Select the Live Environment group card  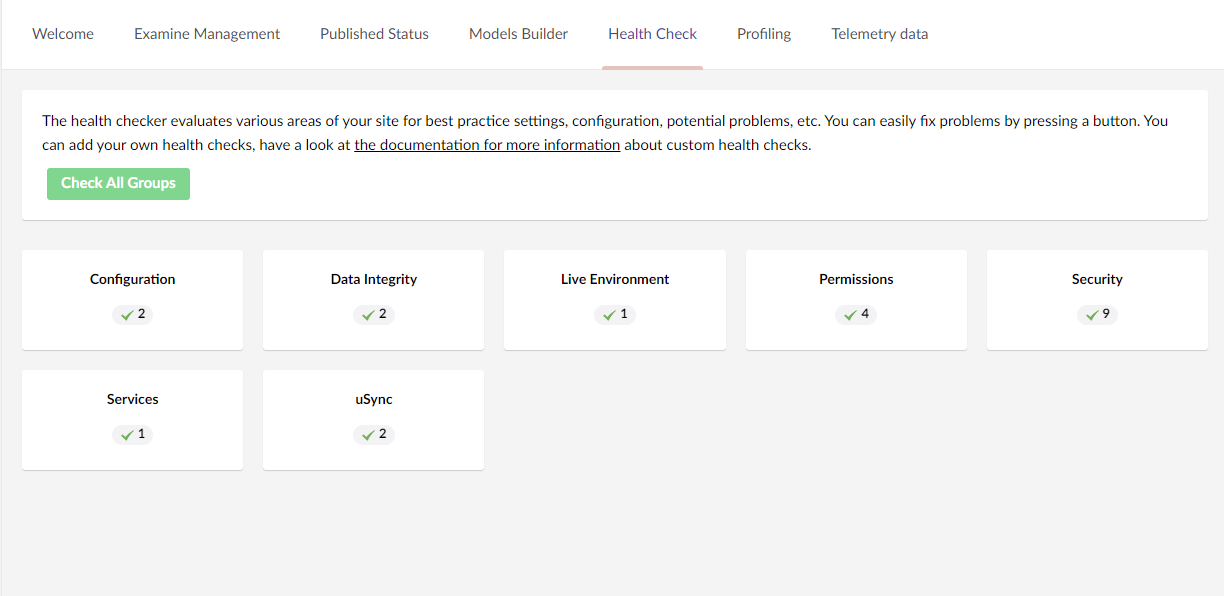coord(615,300)
